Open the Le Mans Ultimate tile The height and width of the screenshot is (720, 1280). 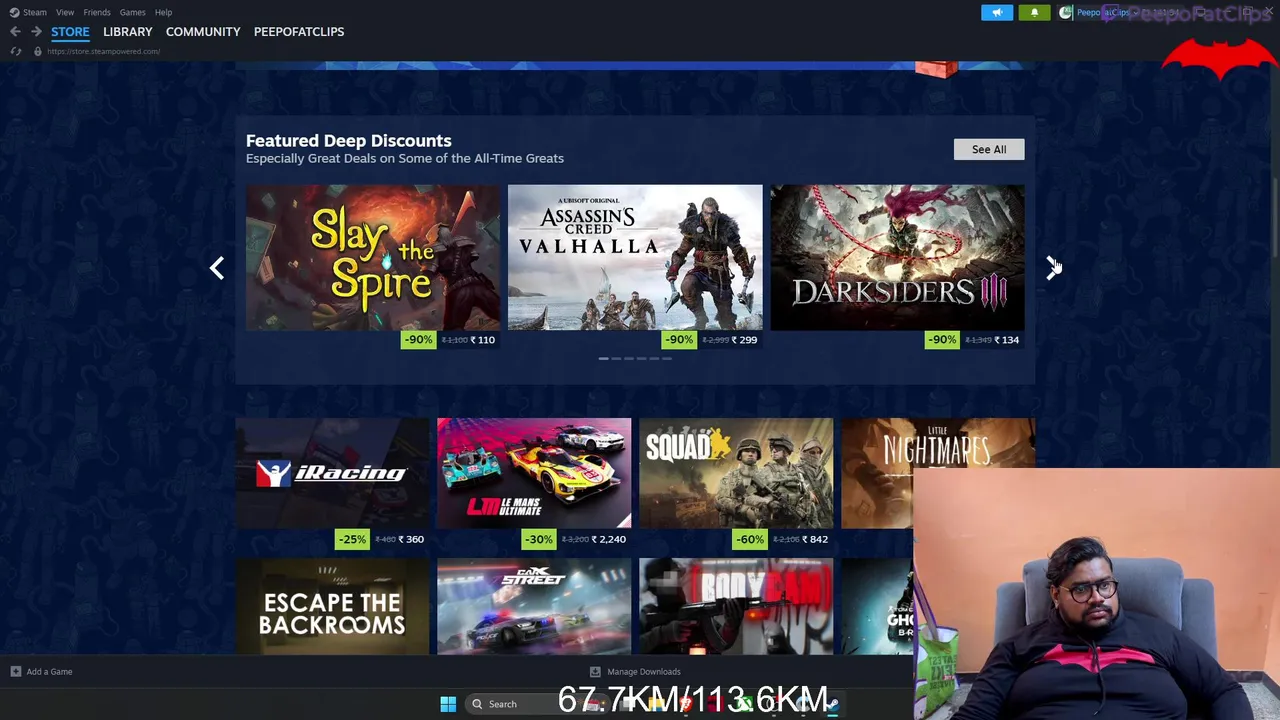click(534, 473)
